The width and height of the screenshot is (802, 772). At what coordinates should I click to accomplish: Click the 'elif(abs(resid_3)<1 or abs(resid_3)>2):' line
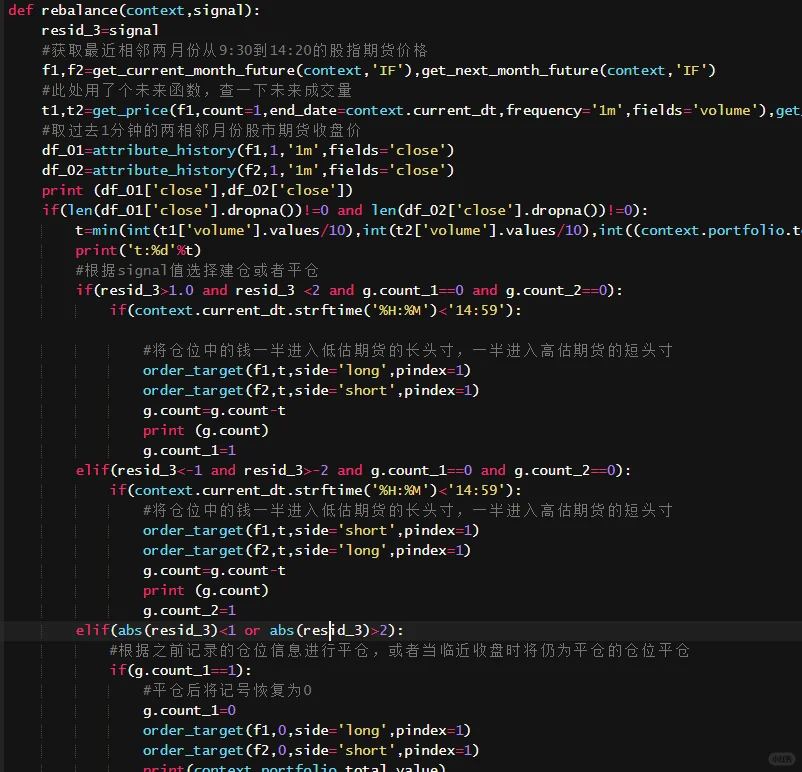pos(239,630)
